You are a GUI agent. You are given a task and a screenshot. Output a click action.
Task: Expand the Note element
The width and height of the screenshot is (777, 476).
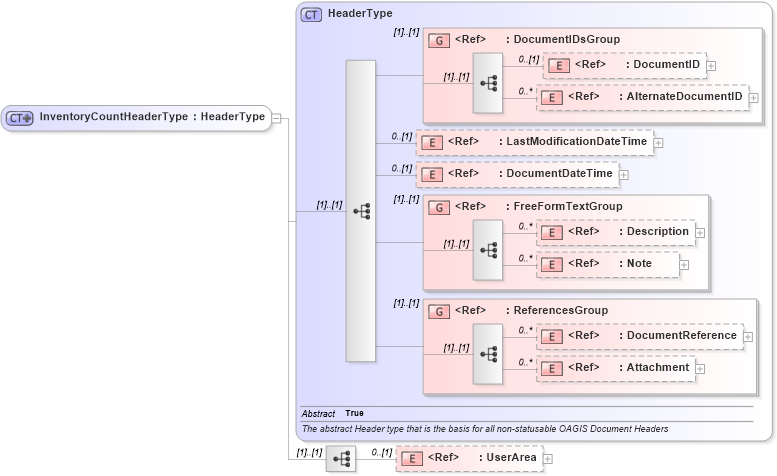pos(684,265)
